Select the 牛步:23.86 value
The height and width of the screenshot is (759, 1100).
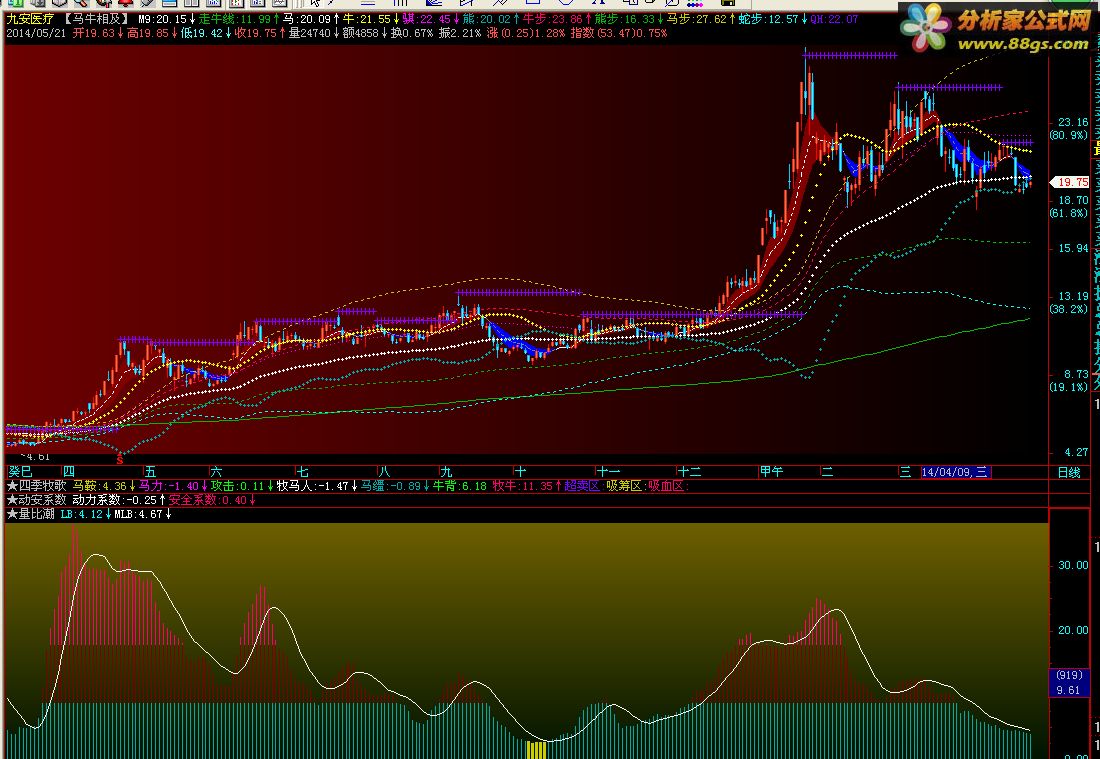pos(552,20)
